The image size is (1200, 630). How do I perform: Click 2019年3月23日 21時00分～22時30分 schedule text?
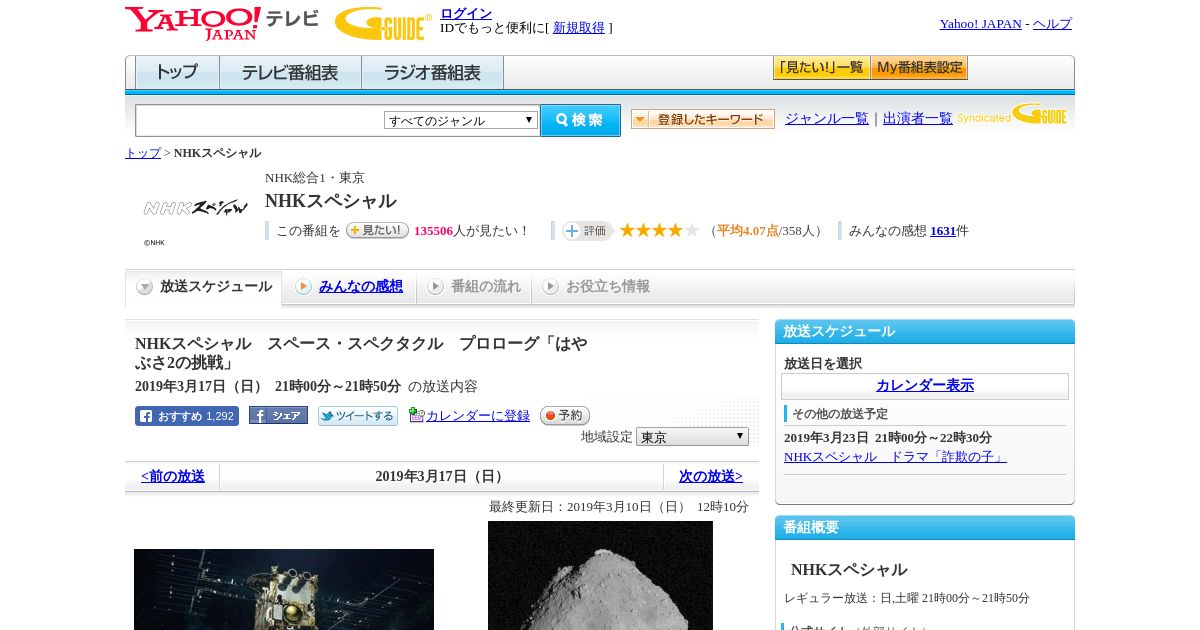coord(888,438)
